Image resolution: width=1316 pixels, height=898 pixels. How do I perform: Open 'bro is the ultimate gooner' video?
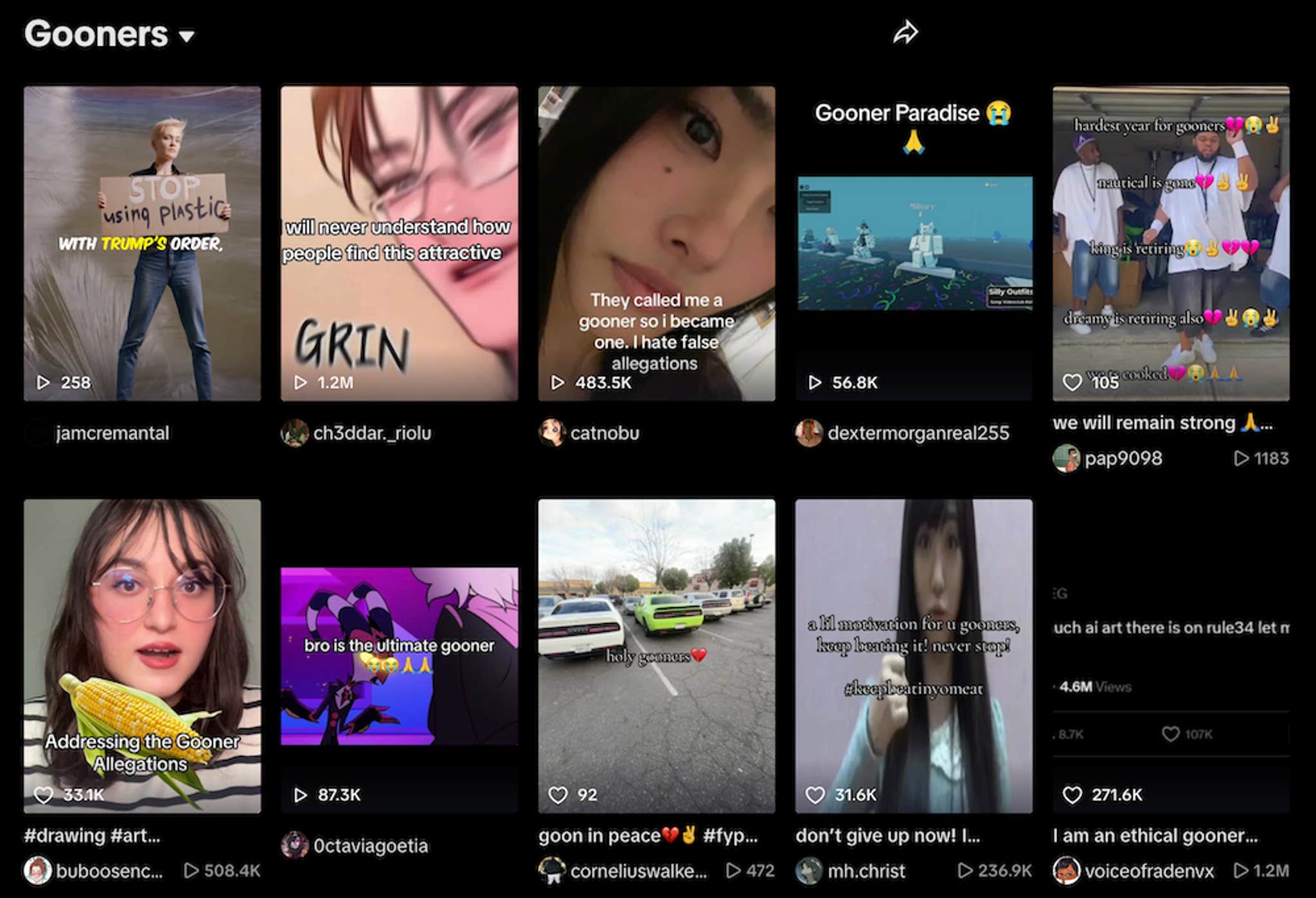(399, 656)
